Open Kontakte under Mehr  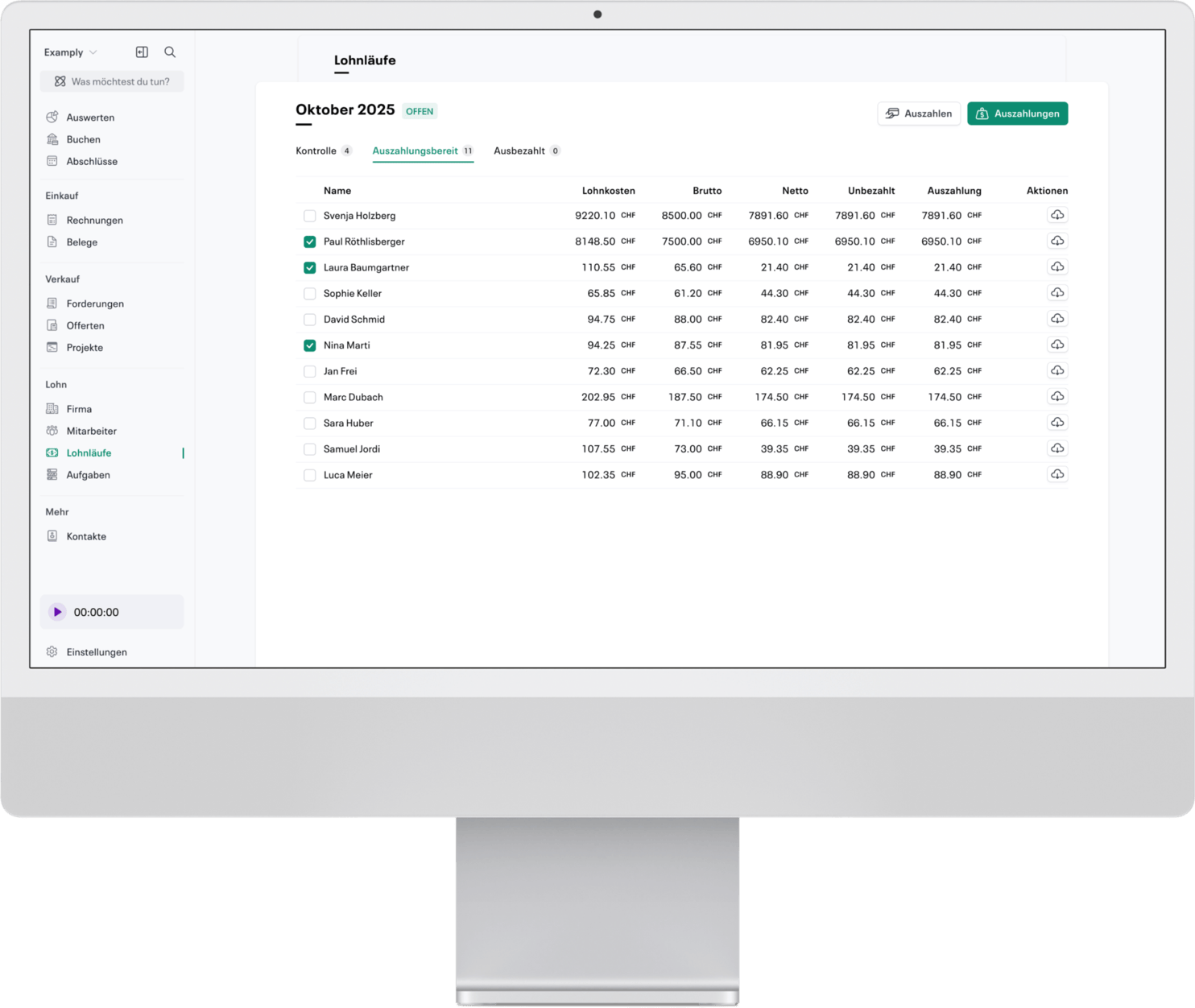(85, 536)
